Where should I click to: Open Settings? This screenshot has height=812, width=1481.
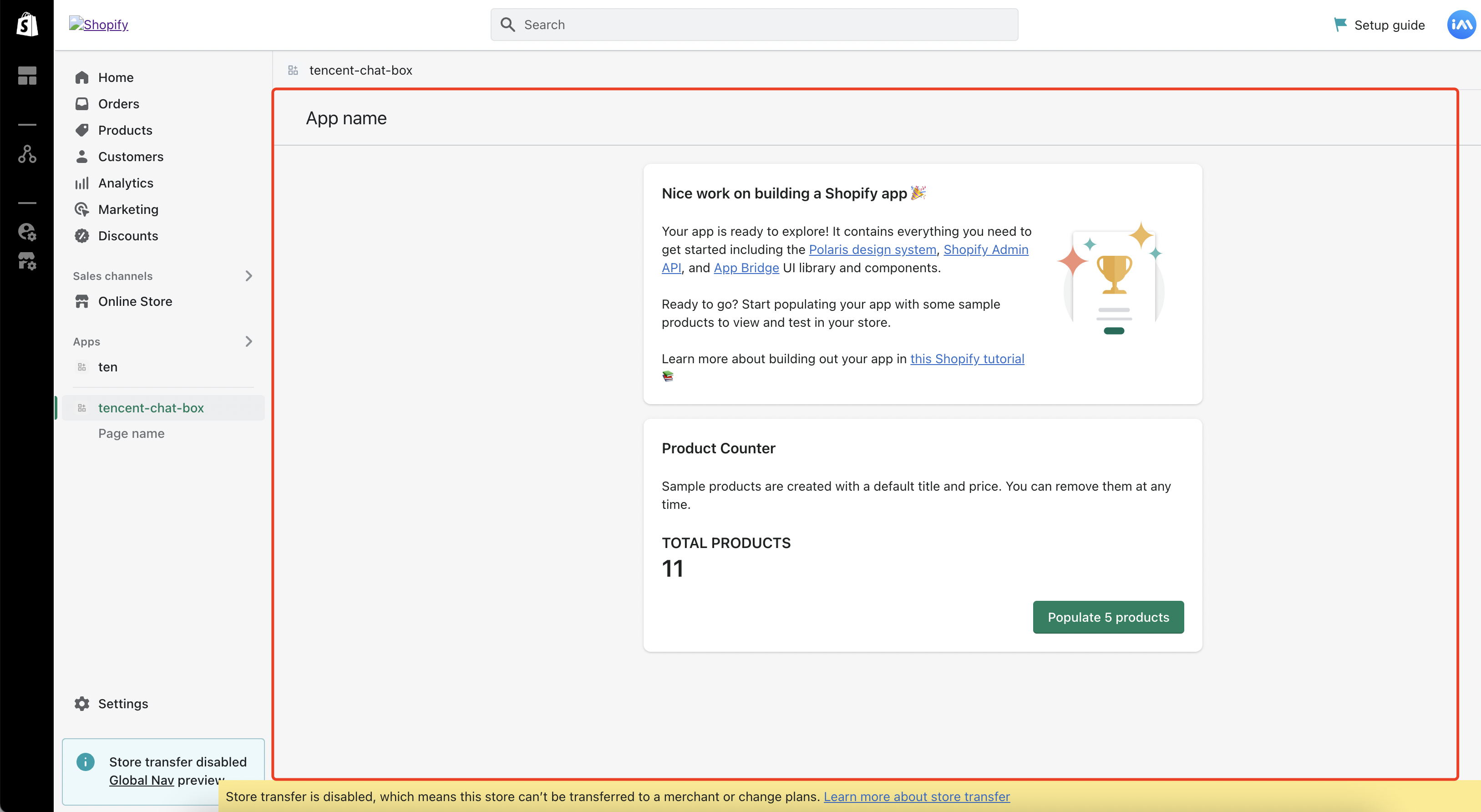(123, 703)
